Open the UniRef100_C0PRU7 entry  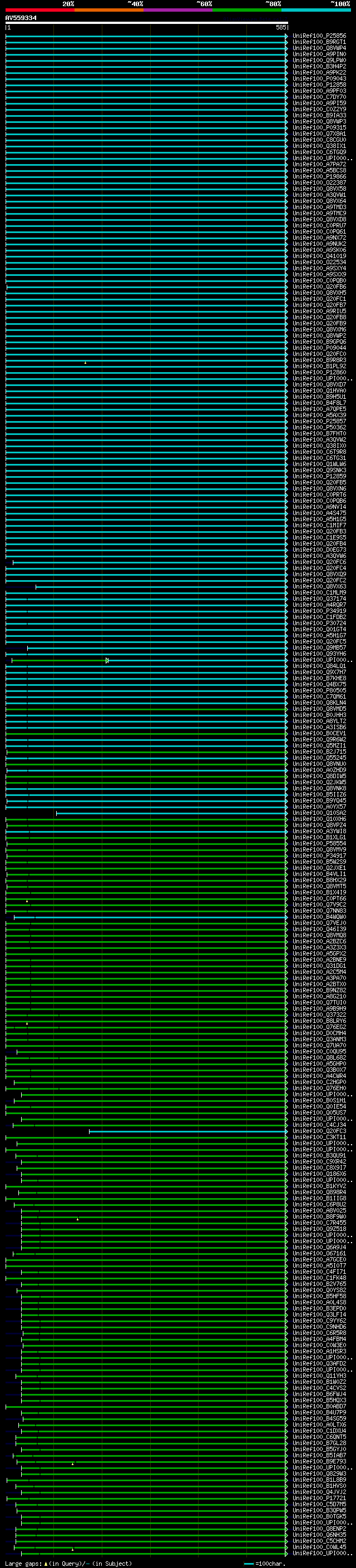click(319, 226)
